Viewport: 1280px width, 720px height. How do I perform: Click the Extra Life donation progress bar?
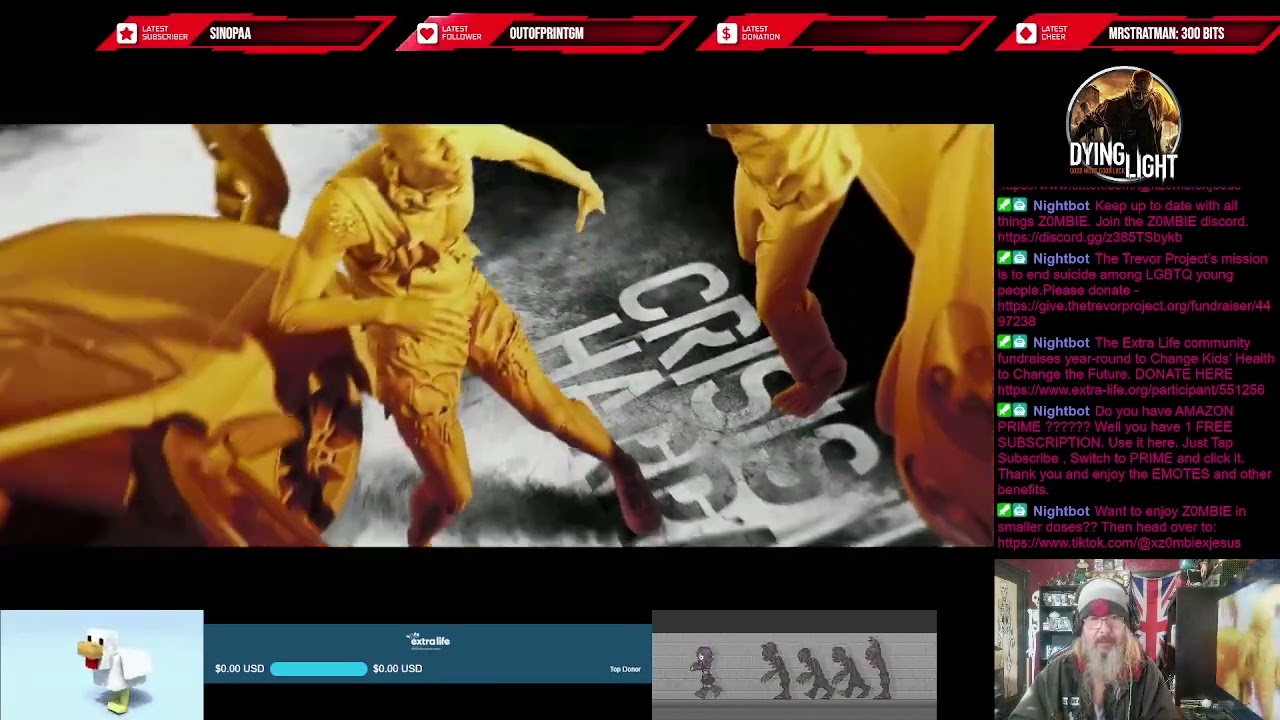319,668
